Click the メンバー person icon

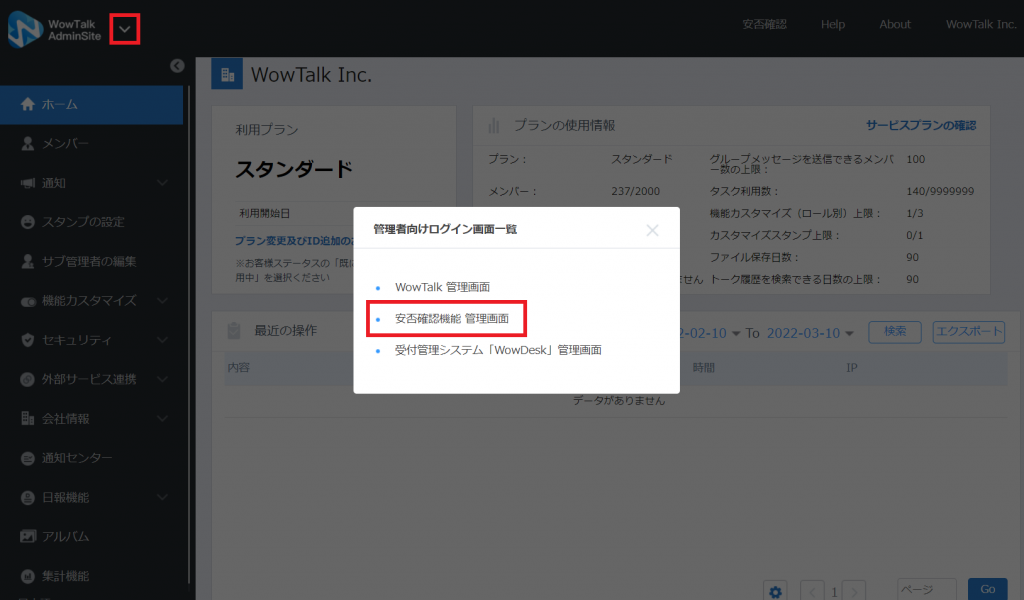(x=27, y=144)
